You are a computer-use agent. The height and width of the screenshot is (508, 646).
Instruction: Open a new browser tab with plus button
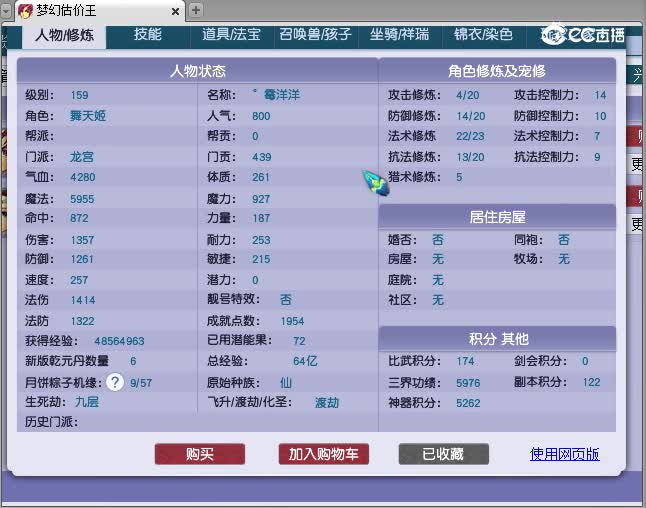196,10
